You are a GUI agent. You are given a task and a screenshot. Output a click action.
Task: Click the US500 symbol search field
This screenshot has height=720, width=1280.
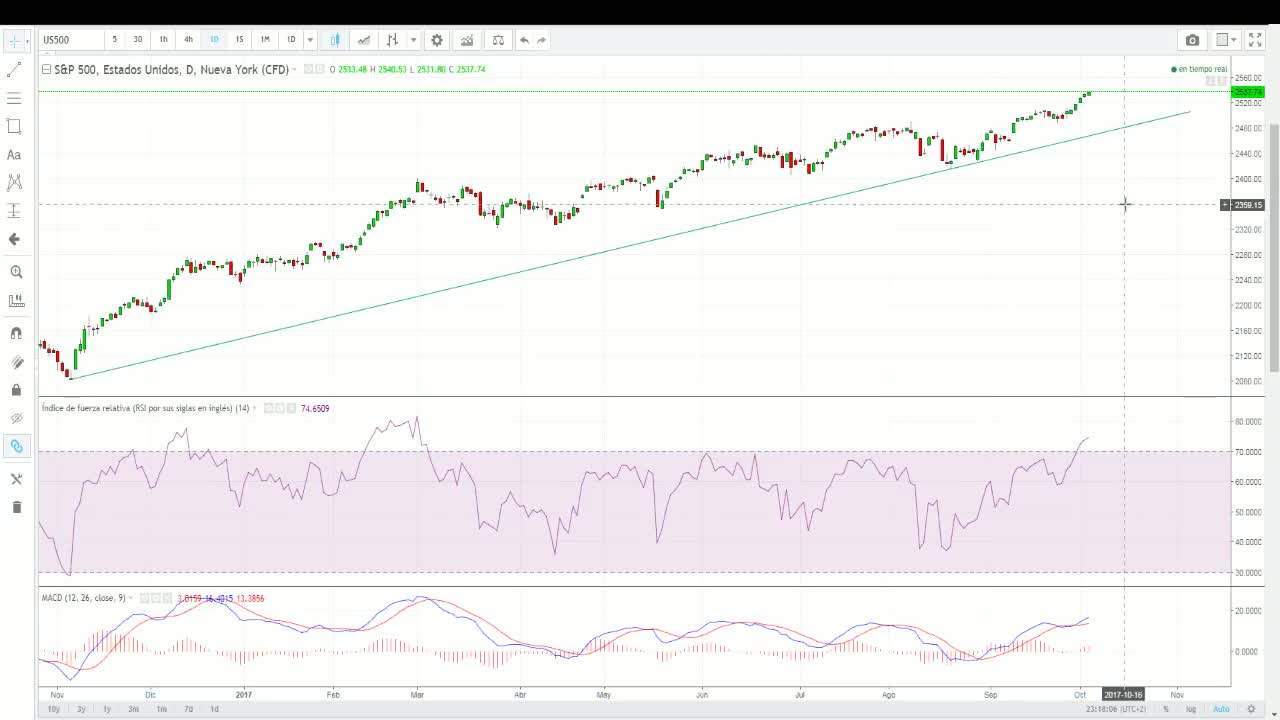[x=70, y=40]
